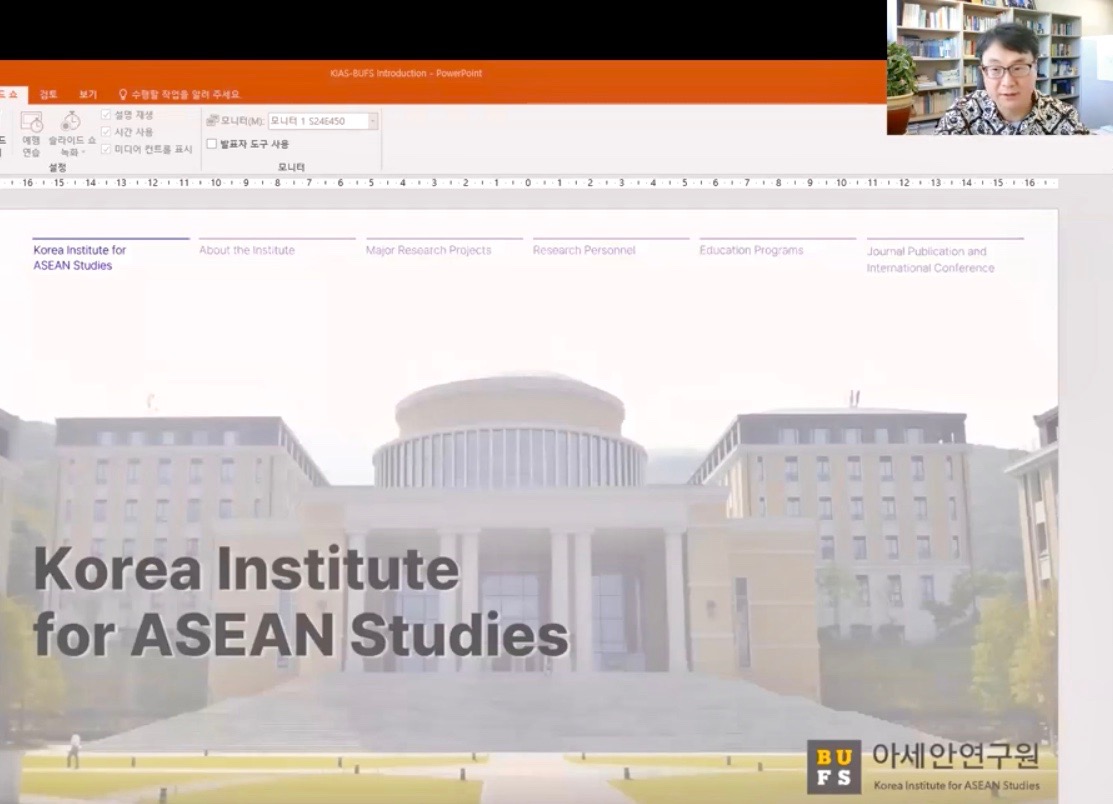The width and height of the screenshot is (1113, 804).
Task: Click the BUFS logo on slide
Action: click(833, 767)
